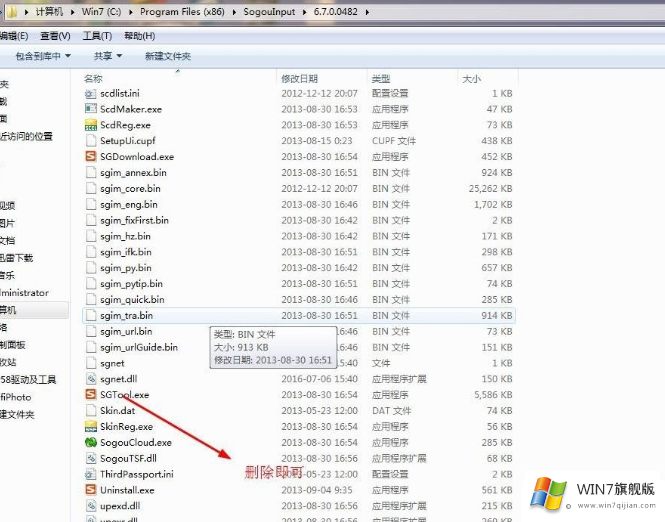Viewport: 665px width, 522px height.
Task: Click the scdlist.ini file icon
Action: point(90,94)
